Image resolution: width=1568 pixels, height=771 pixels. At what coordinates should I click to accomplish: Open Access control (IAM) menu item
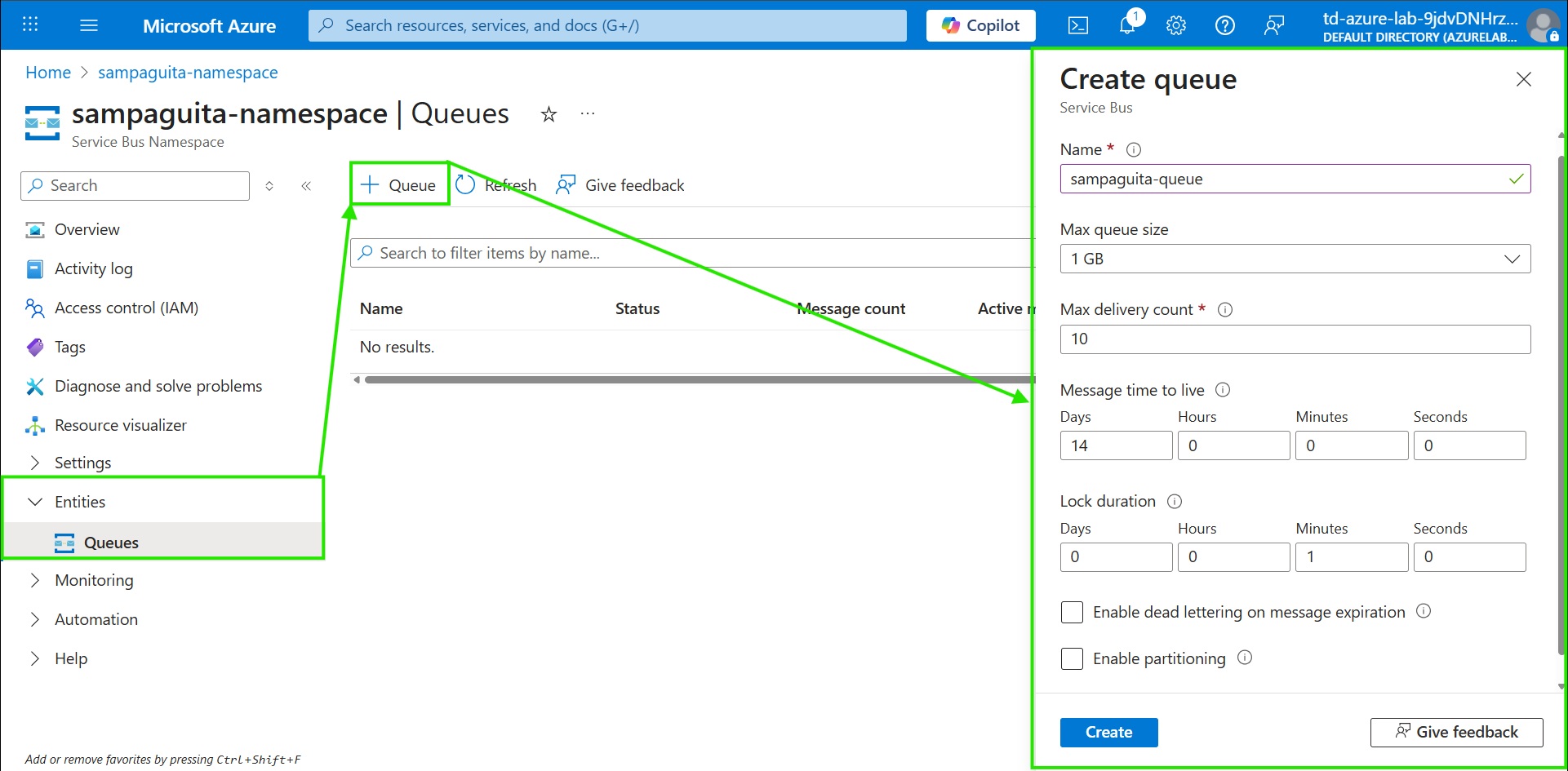pyautogui.click(x=126, y=308)
